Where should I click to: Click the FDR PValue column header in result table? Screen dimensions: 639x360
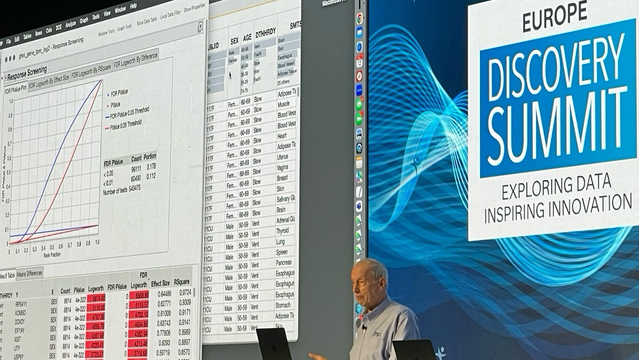[x=117, y=287]
